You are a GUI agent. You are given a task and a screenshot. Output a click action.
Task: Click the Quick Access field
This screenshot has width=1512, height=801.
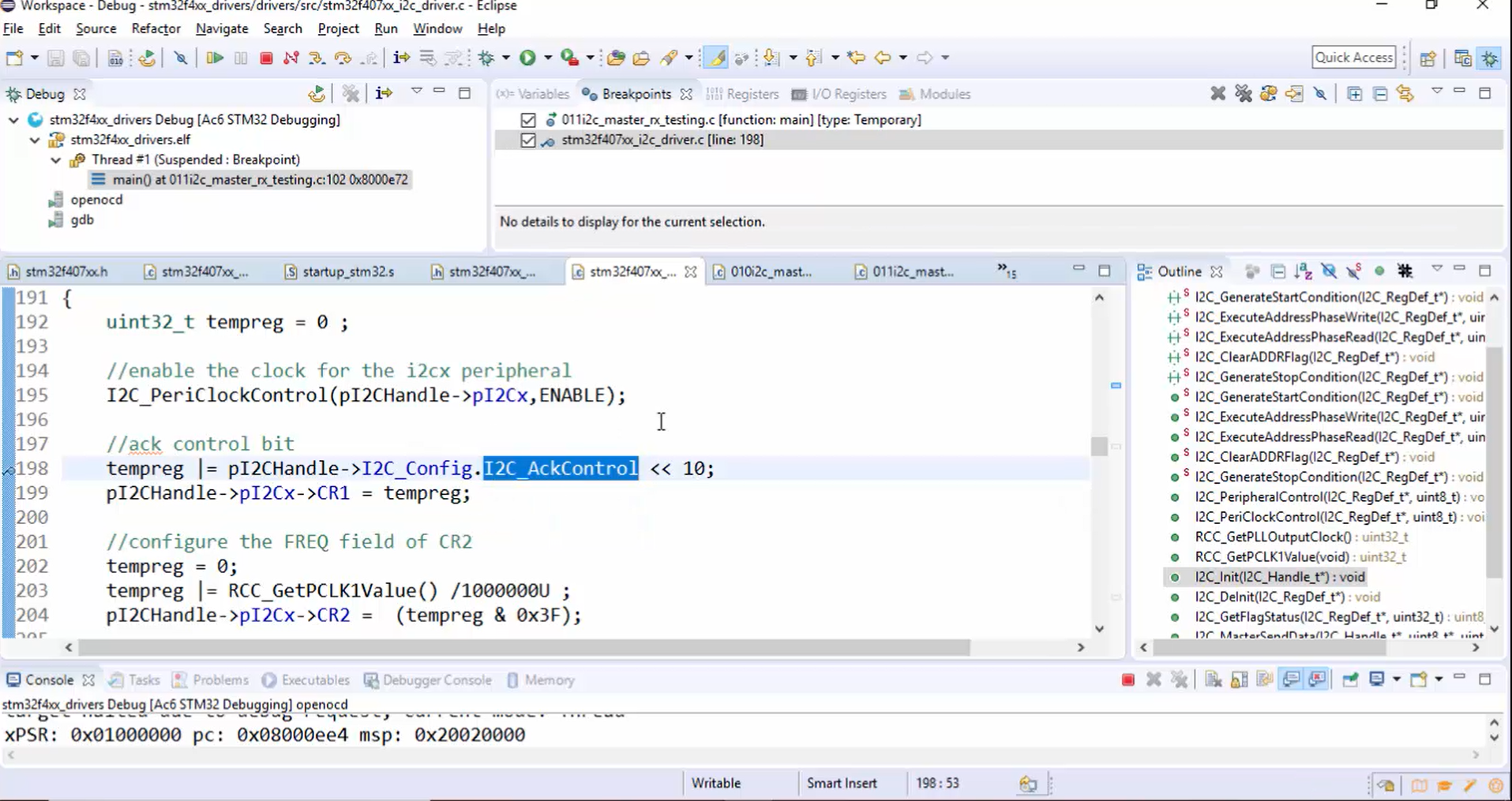tap(1353, 57)
